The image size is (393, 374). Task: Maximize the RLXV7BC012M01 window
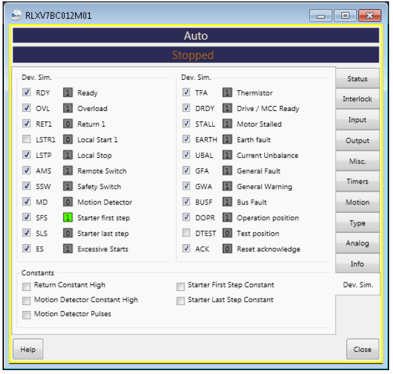(345, 16)
